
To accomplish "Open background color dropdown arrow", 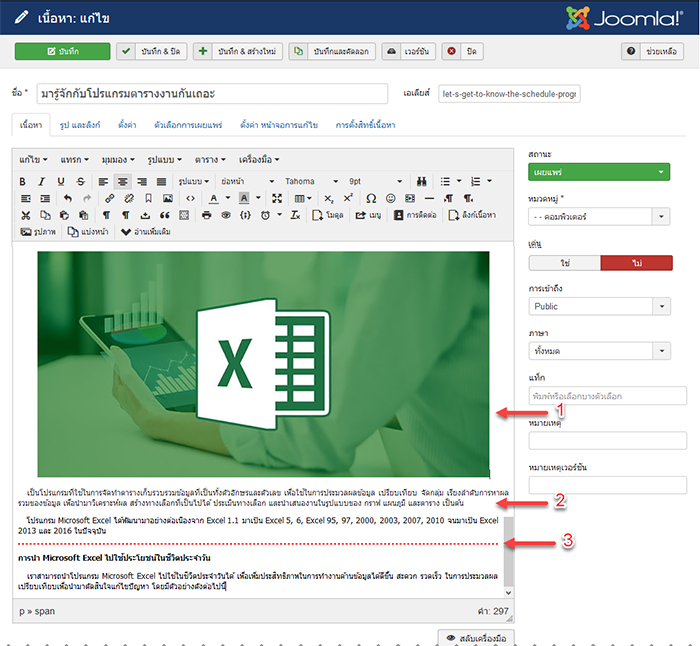I will click(x=258, y=198).
